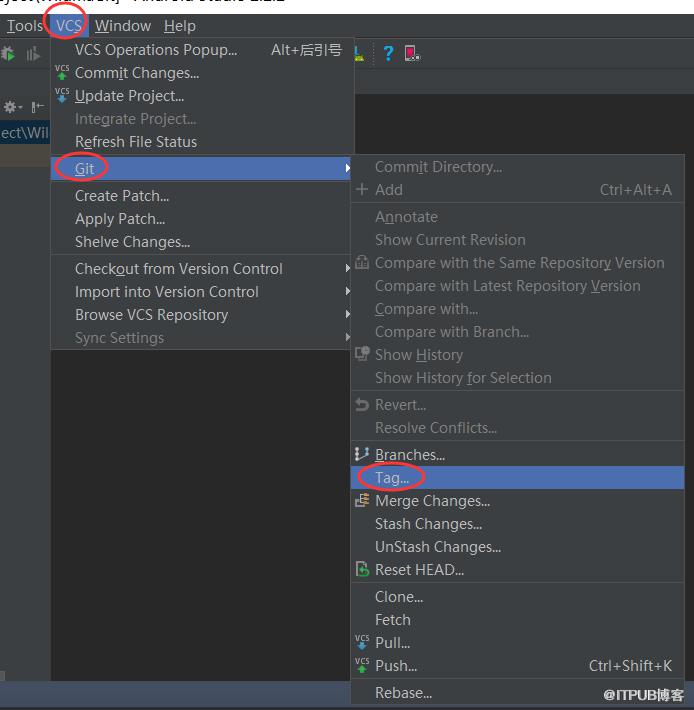Viewport: 694px width, 710px height.
Task: Select Show History entry
Action: pyautogui.click(x=517, y=355)
